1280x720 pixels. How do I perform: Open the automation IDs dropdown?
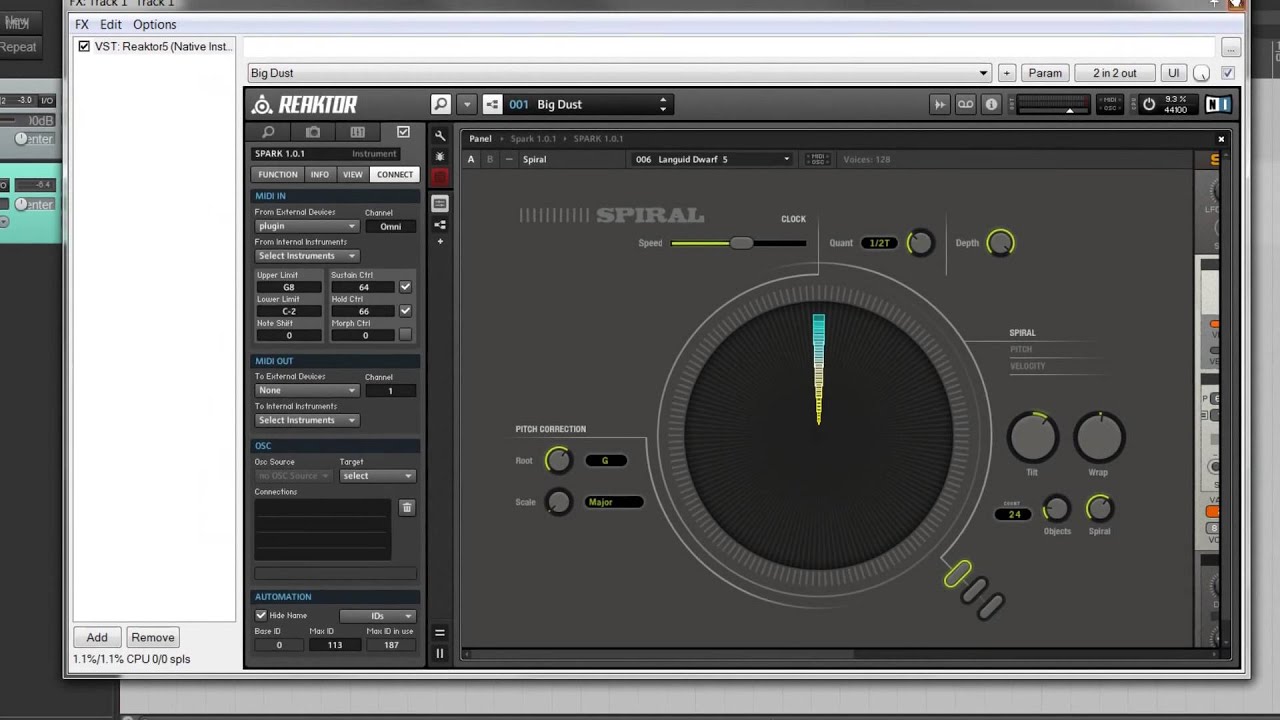coord(377,616)
